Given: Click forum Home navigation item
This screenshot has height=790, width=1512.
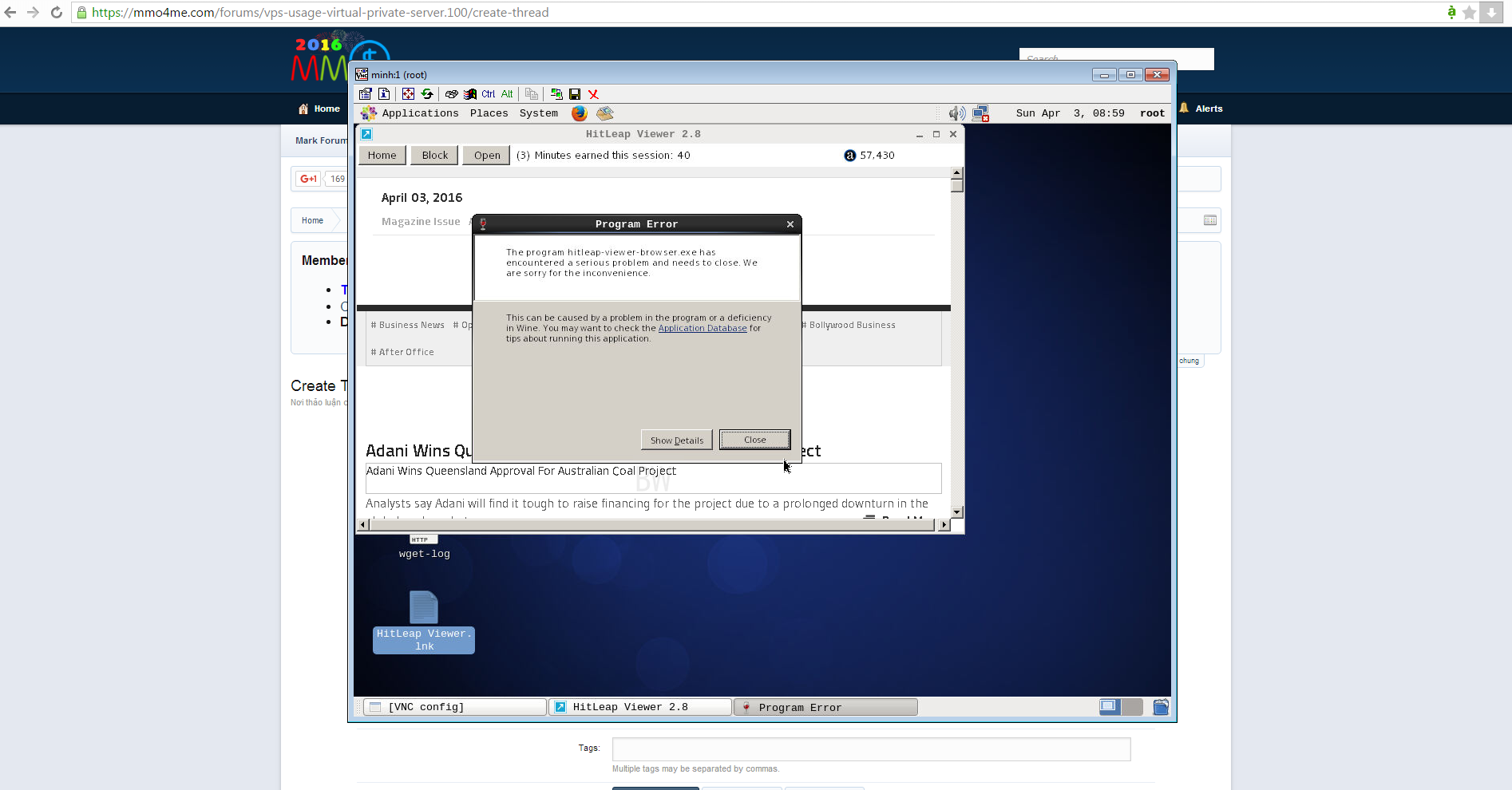Looking at the screenshot, I should pos(319,109).
